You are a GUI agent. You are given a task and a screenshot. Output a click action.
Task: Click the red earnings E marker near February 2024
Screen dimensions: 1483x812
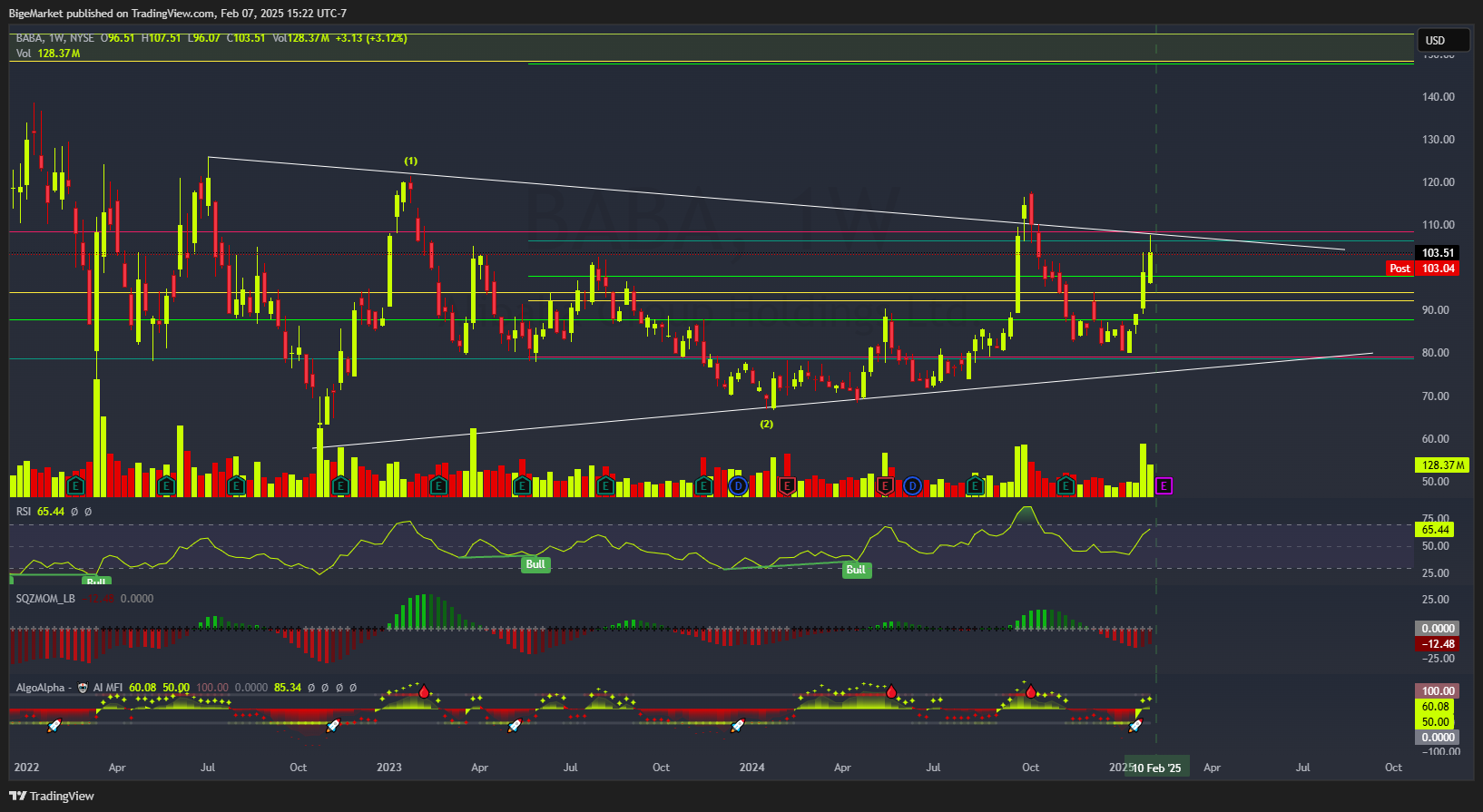(787, 486)
